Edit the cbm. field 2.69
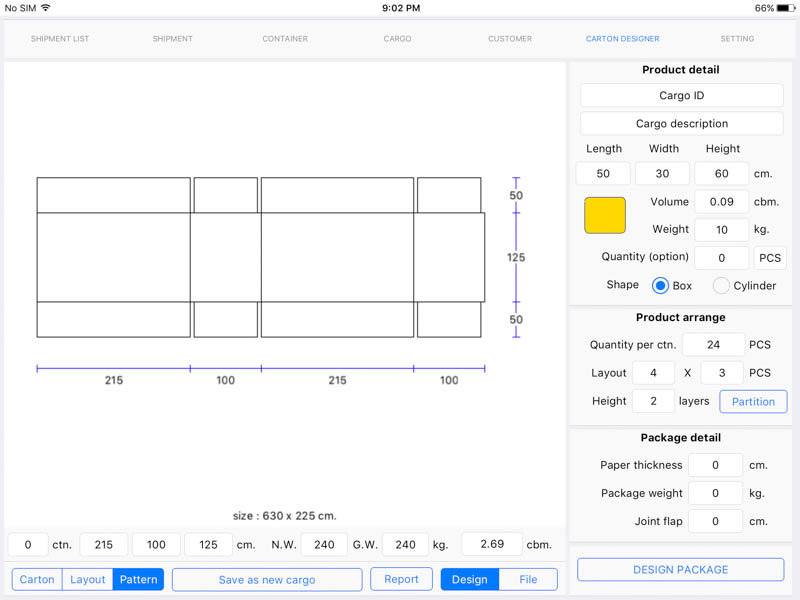The image size is (800, 600). [x=492, y=544]
